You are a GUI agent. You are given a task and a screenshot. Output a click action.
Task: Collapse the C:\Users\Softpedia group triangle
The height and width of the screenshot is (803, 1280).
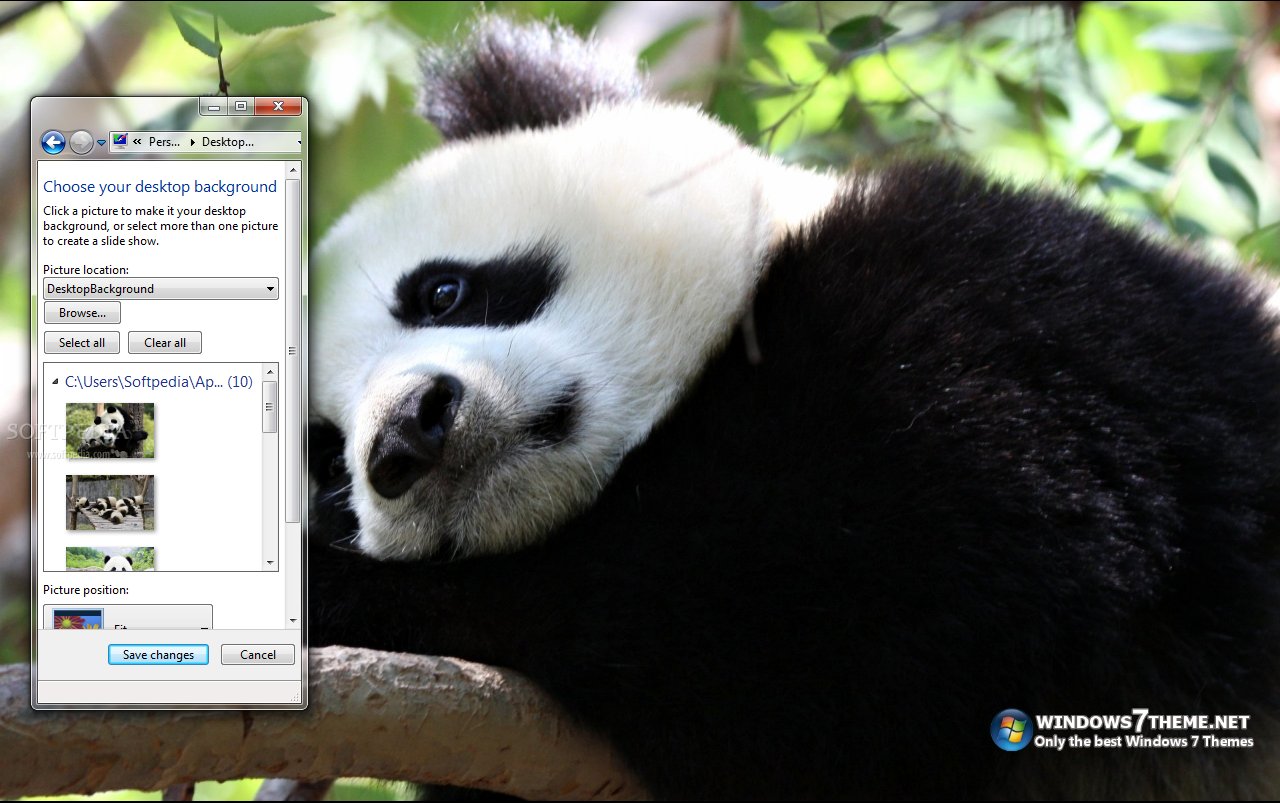pyautogui.click(x=54, y=382)
